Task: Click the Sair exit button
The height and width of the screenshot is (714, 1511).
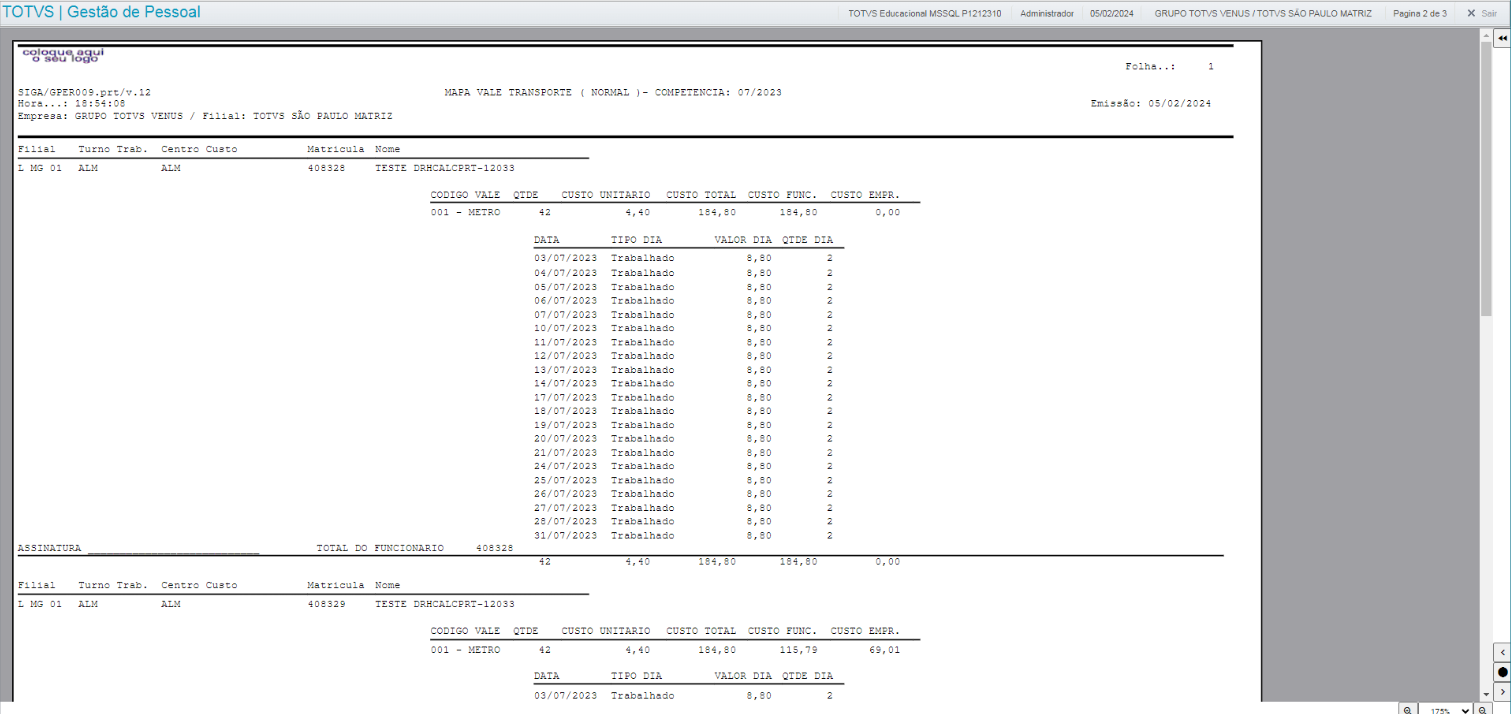Action: click(1481, 13)
